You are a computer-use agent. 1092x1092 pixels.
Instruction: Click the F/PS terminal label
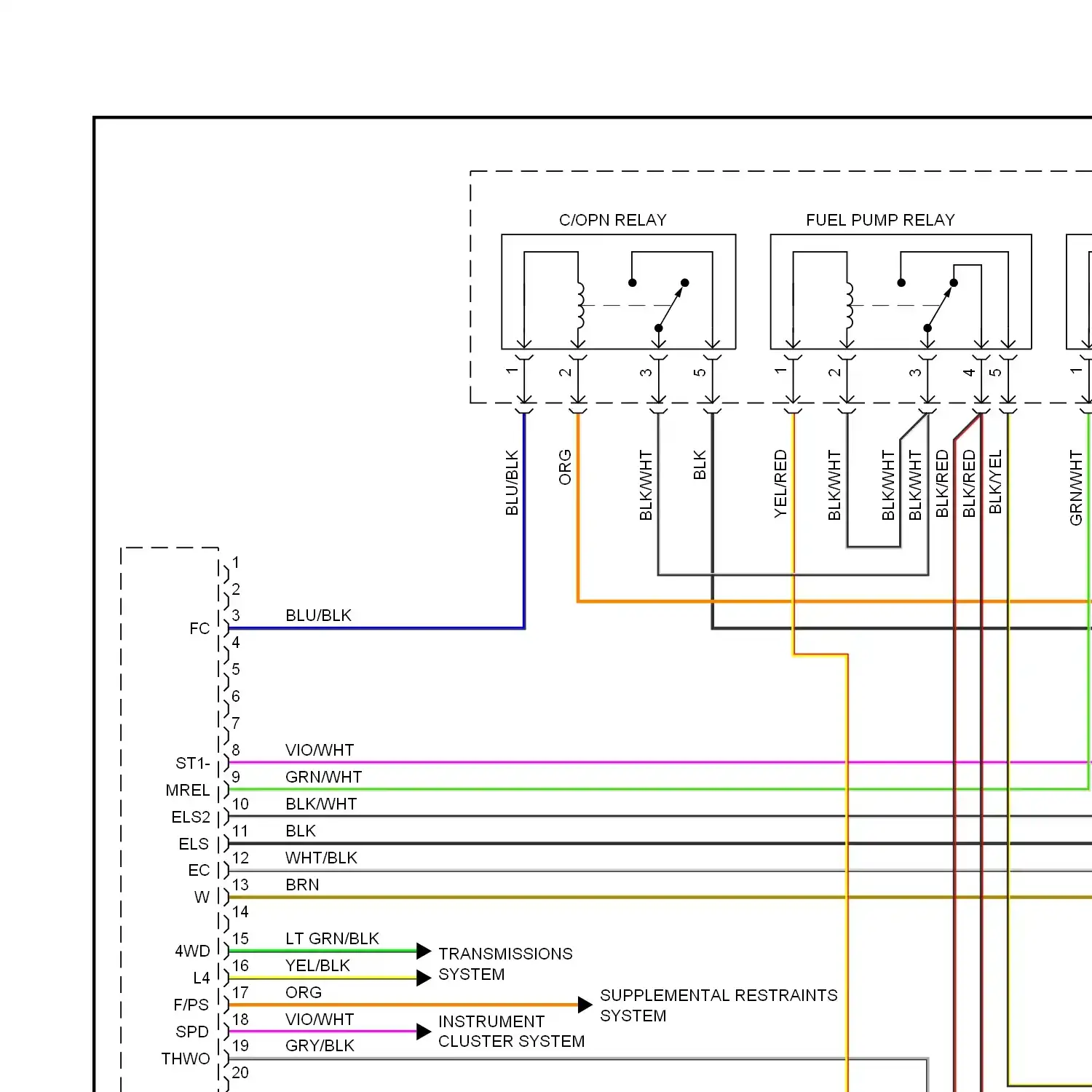tap(191, 1005)
